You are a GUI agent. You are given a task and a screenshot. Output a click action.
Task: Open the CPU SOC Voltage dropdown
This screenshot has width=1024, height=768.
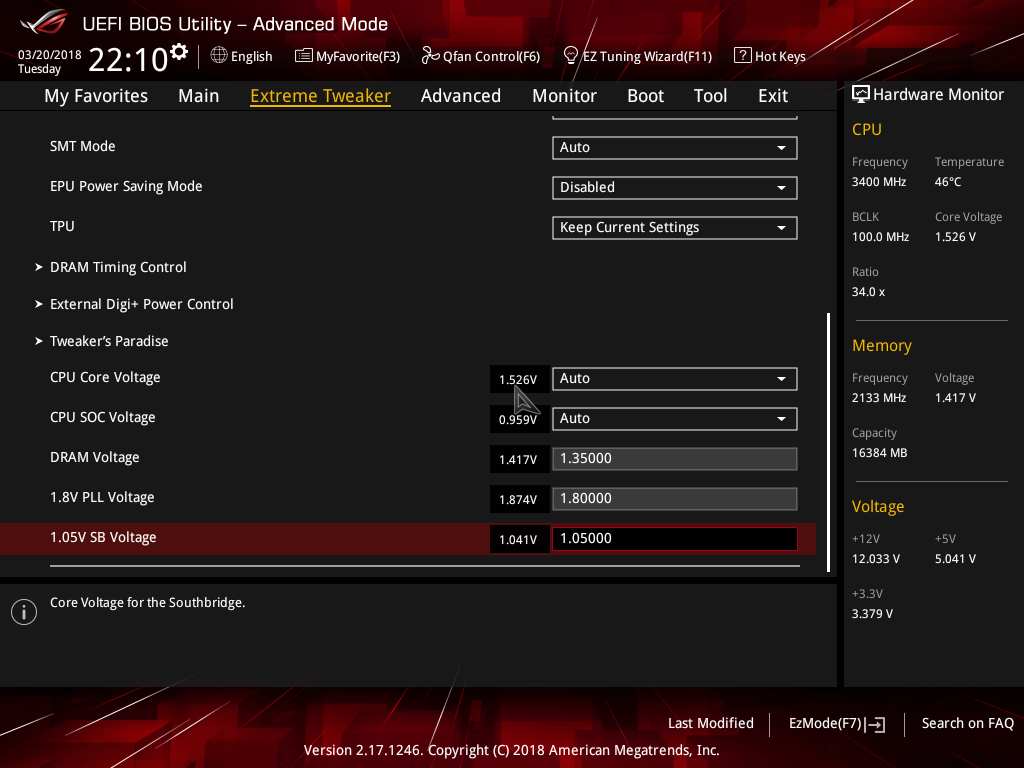(x=675, y=419)
